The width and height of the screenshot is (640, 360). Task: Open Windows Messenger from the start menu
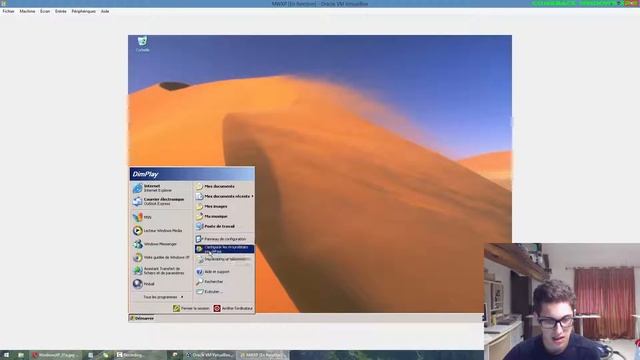(162, 244)
